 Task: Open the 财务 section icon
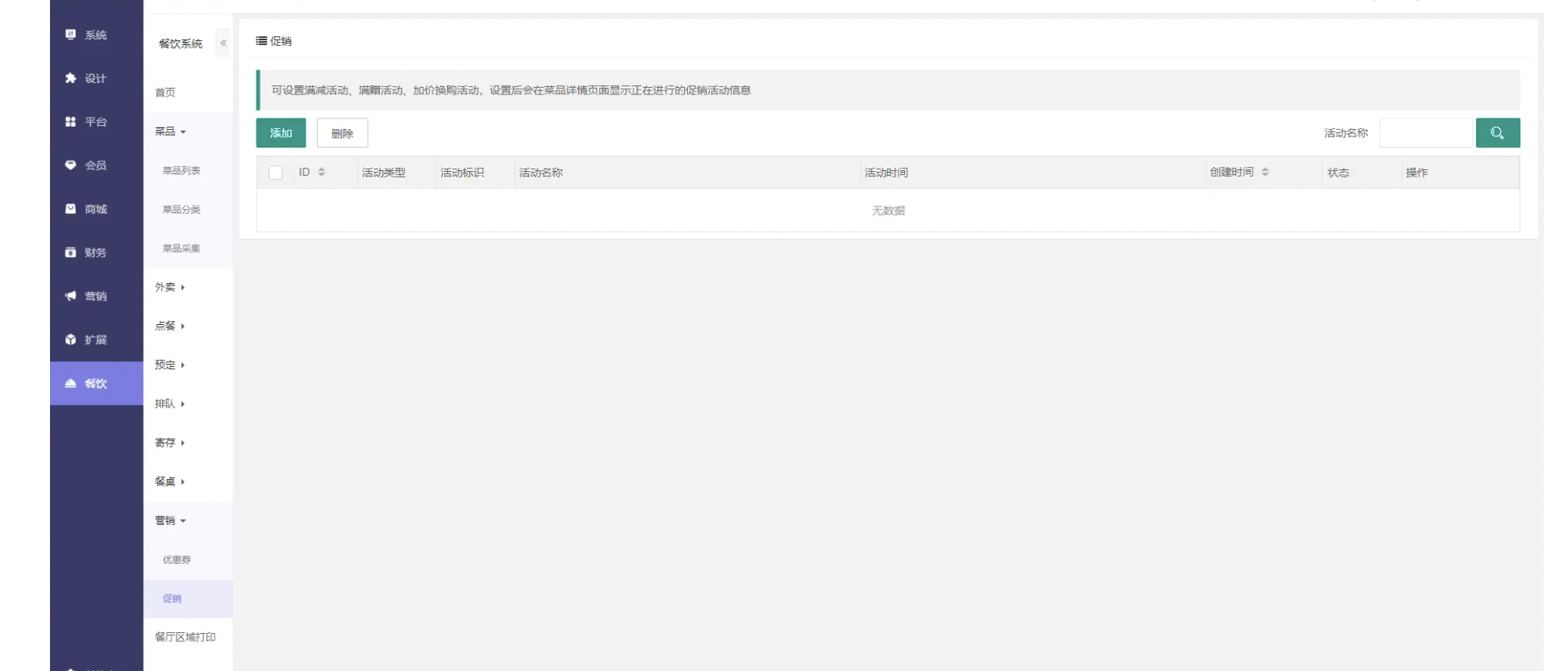pyautogui.click(x=70, y=252)
